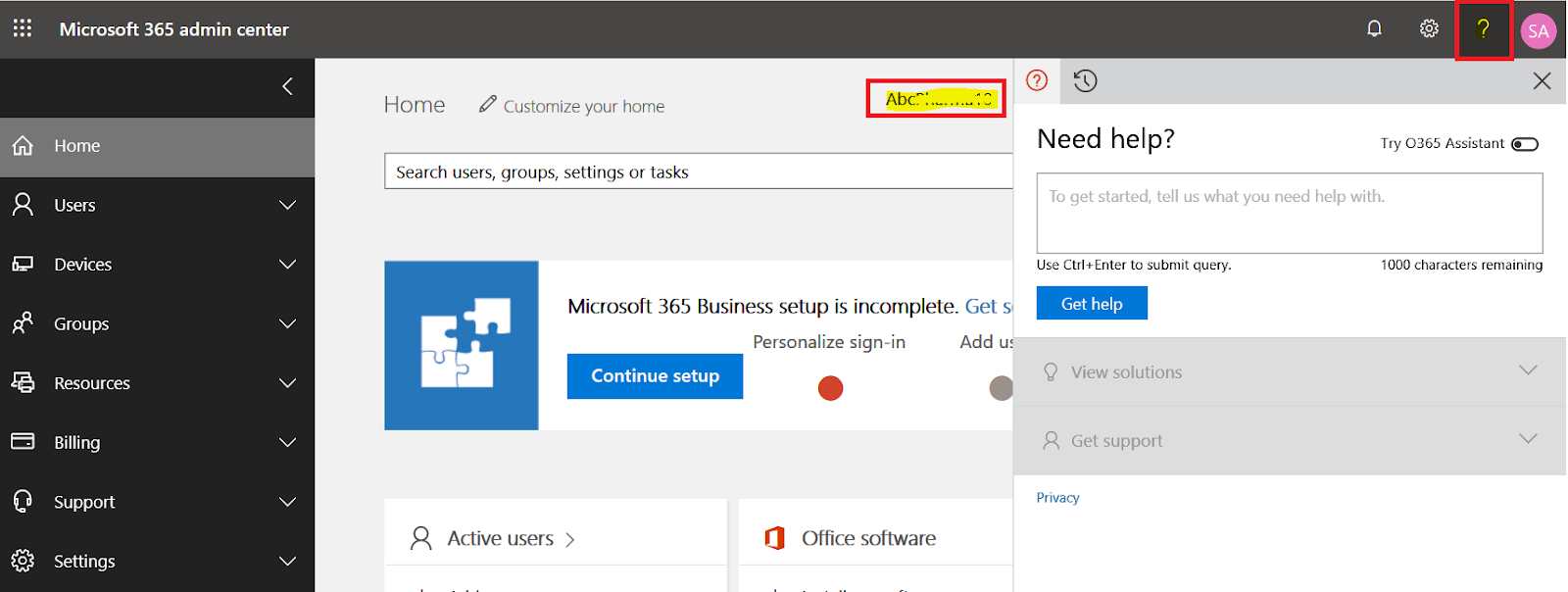This screenshot has width=1568, height=592.
Task: Click the Get help button
Action: click(x=1092, y=303)
